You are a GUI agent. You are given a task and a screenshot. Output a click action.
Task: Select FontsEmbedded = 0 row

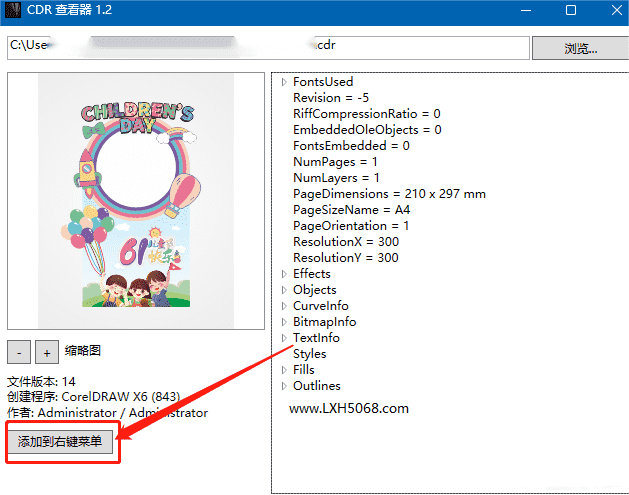point(351,146)
